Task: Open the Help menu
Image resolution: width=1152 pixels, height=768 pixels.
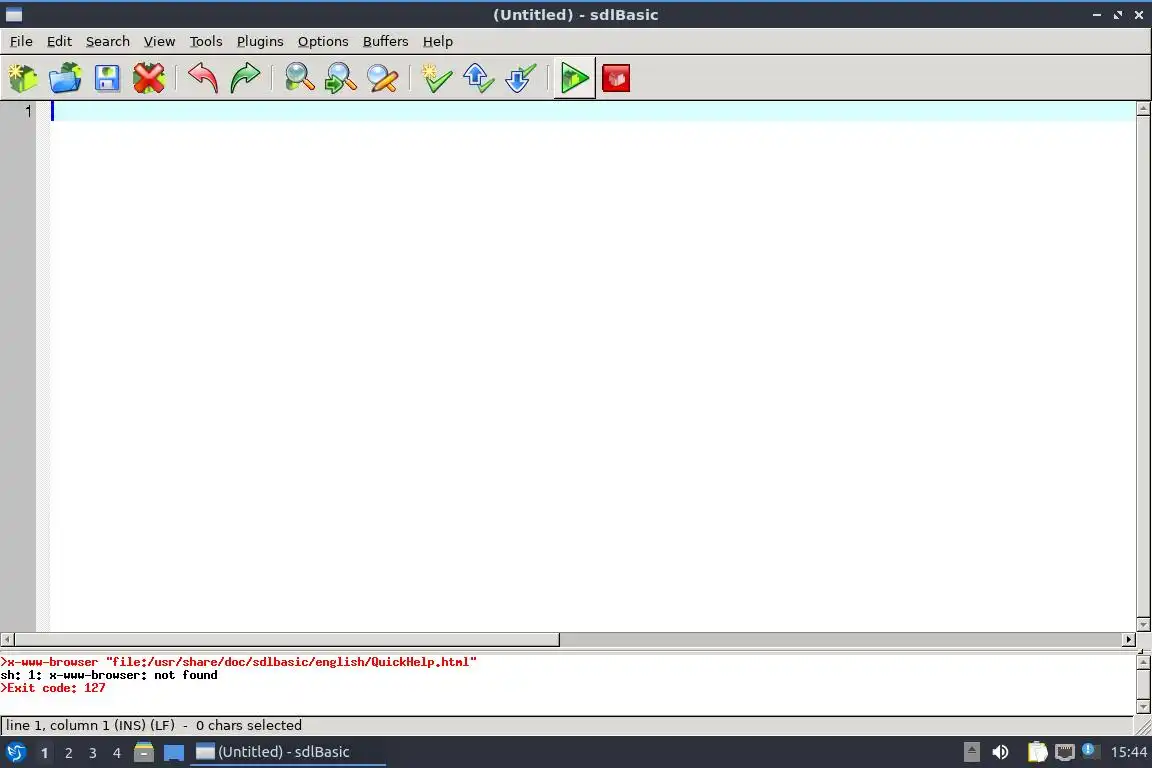Action: (437, 41)
